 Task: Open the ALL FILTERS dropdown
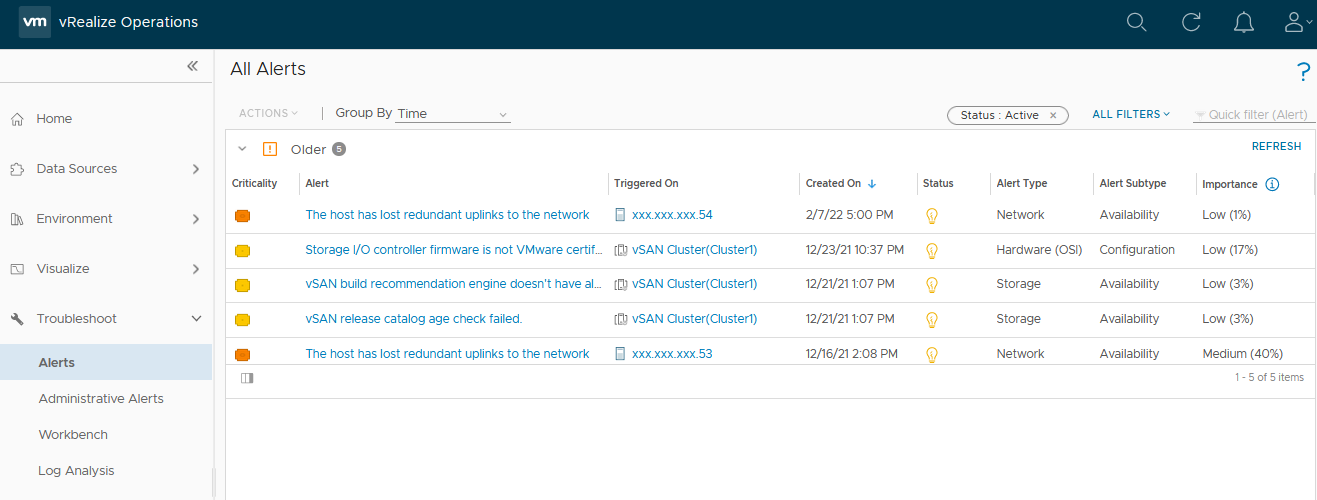tap(1130, 115)
